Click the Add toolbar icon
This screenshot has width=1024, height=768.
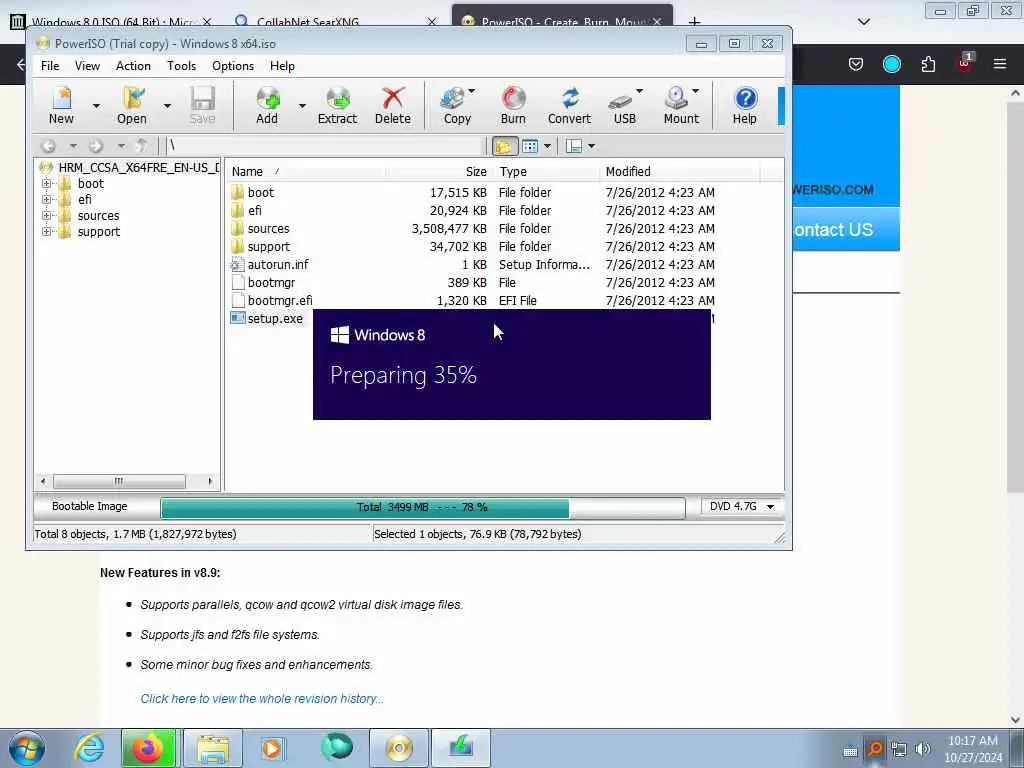pyautogui.click(x=267, y=105)
